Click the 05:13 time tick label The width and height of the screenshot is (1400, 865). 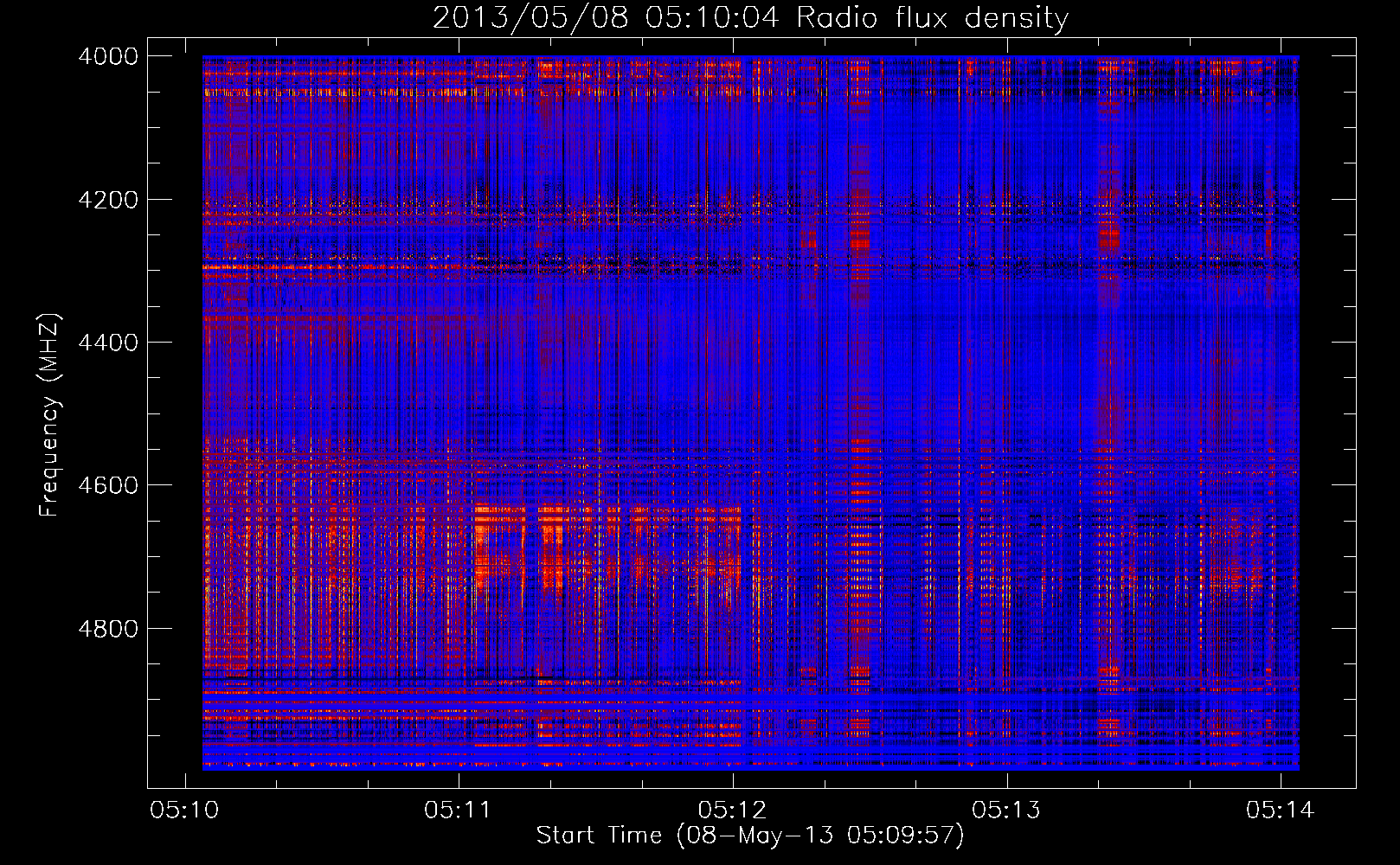pyautogui.click(x=1006, y=810)
